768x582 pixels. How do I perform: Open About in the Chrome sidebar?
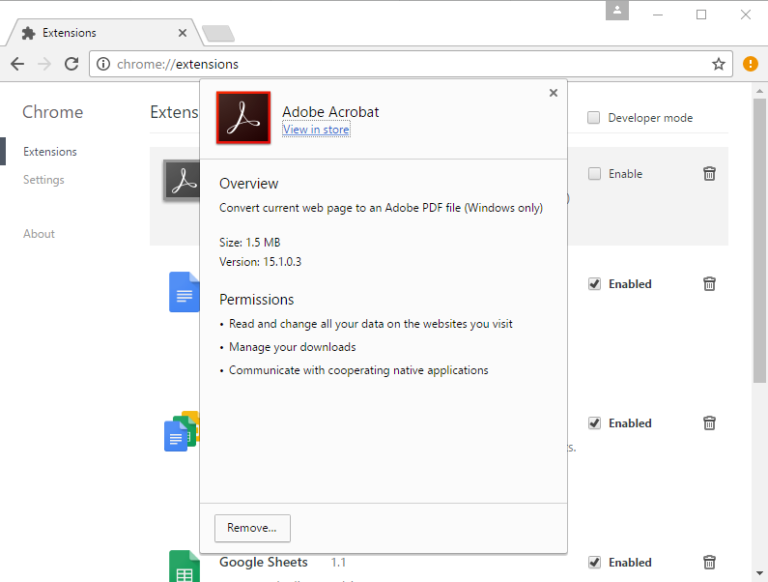(x=39, y=234)
